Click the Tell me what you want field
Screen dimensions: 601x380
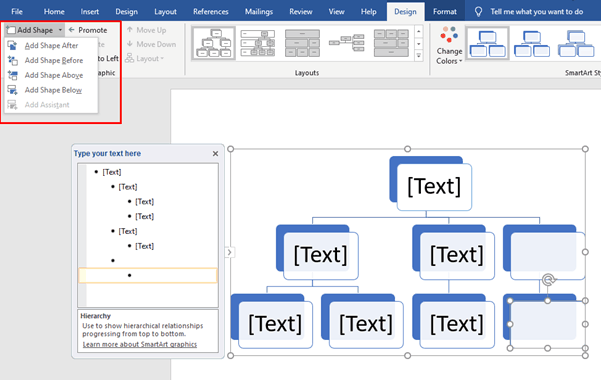pyautogui.click(x=537, y=12)
